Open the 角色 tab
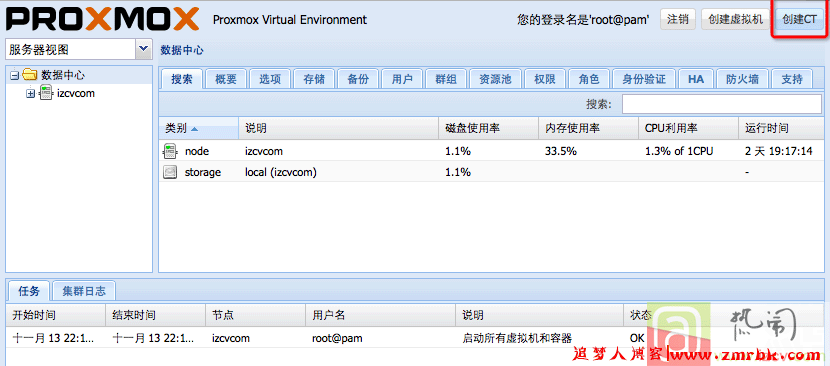 (589, 79)
